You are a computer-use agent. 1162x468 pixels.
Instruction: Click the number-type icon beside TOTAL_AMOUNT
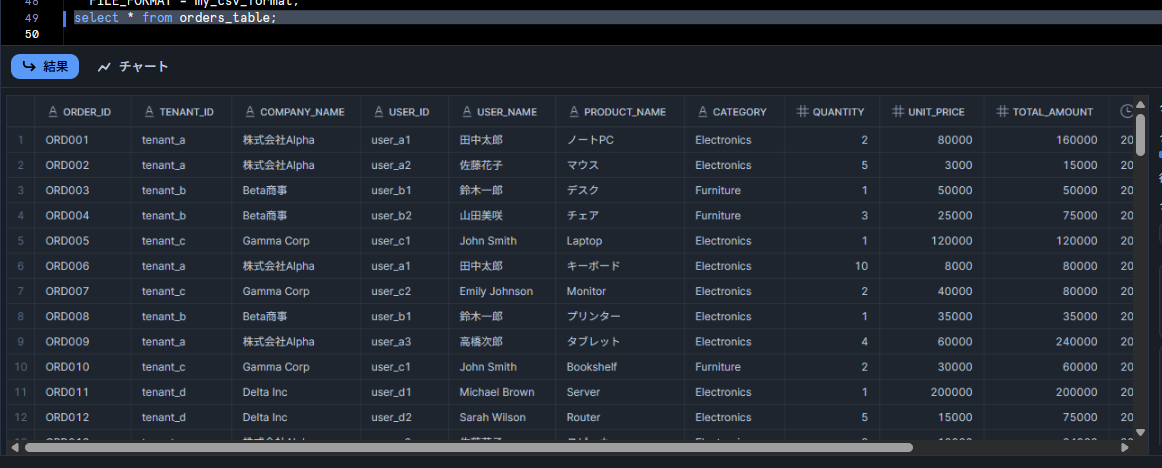[1001, 112]
